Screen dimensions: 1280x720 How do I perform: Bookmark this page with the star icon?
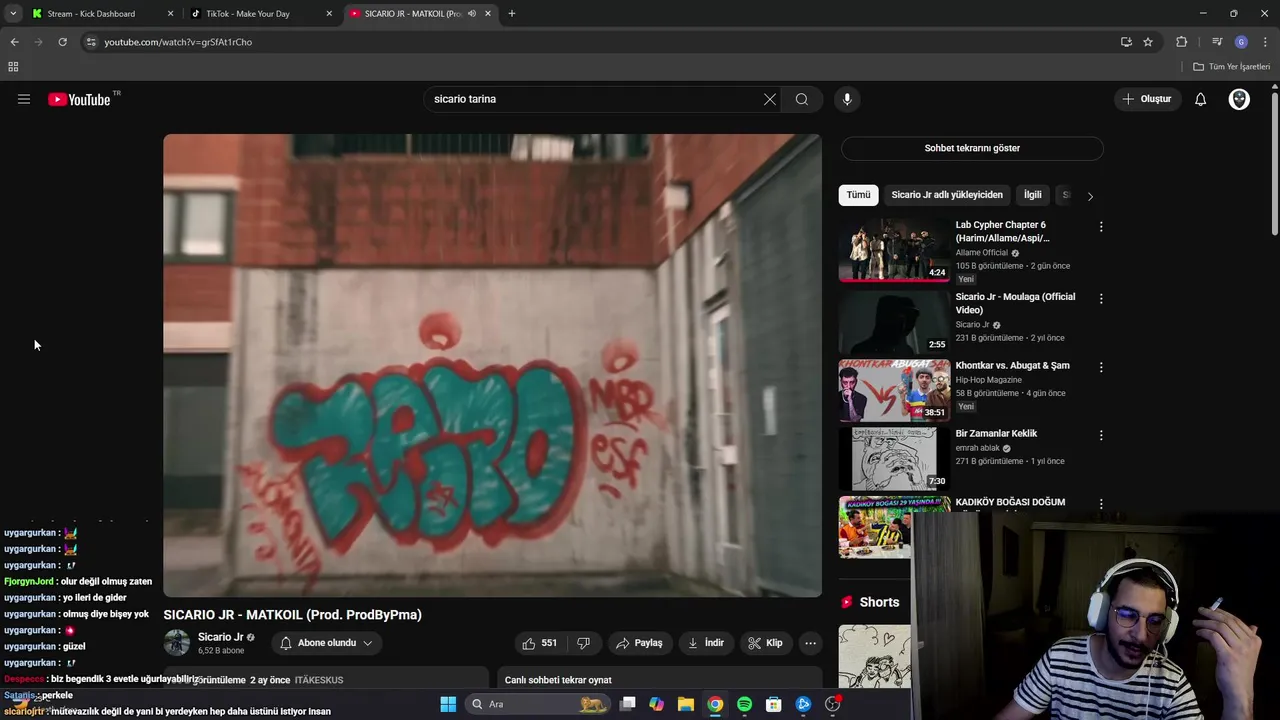tap(1148, 42)
